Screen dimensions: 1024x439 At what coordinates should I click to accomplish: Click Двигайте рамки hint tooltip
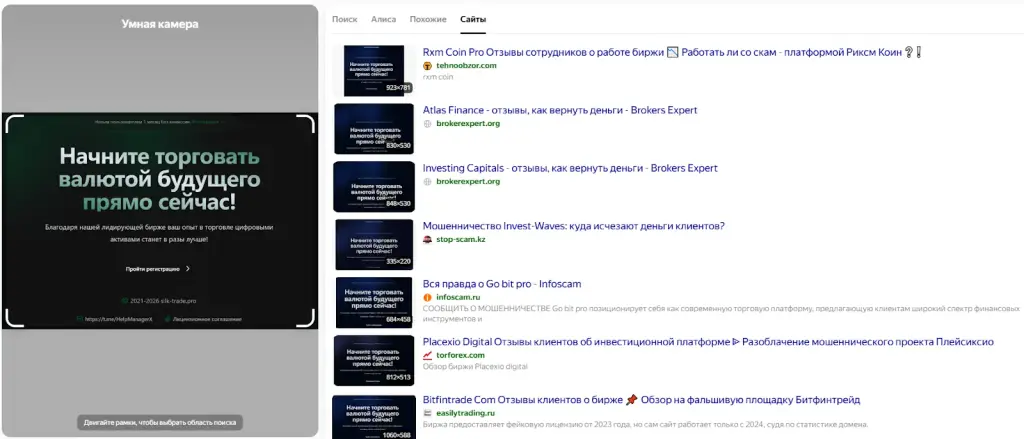(159, 423)
